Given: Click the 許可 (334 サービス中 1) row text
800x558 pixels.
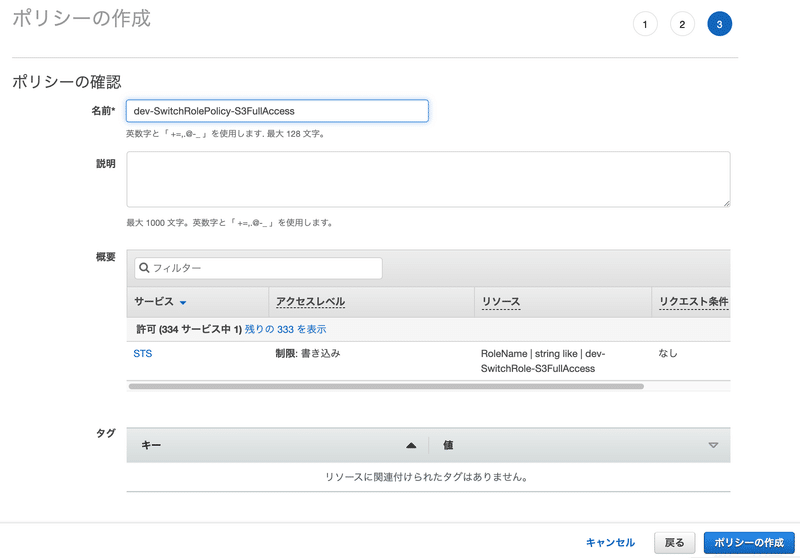Looking at the screenshot, I should pos(189,329).
